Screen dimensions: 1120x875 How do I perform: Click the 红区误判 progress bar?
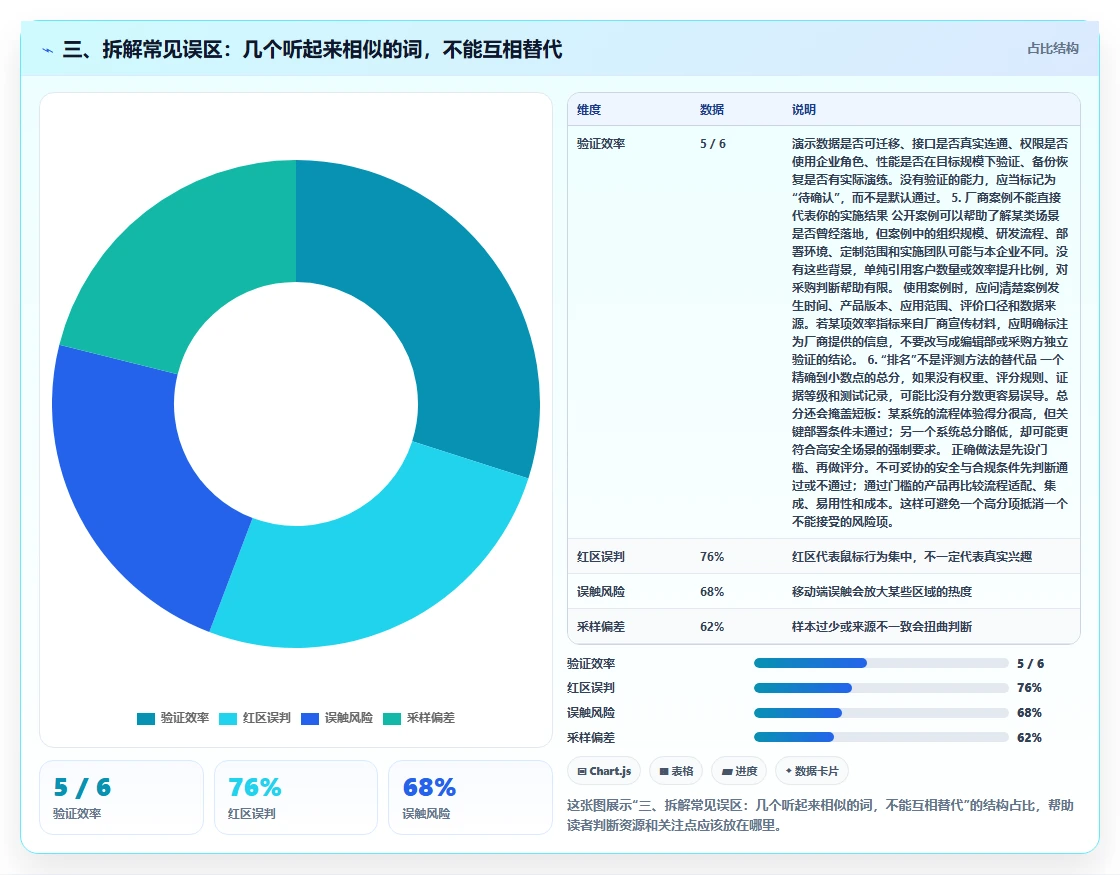pyautogui.click(x=881, y=689)
